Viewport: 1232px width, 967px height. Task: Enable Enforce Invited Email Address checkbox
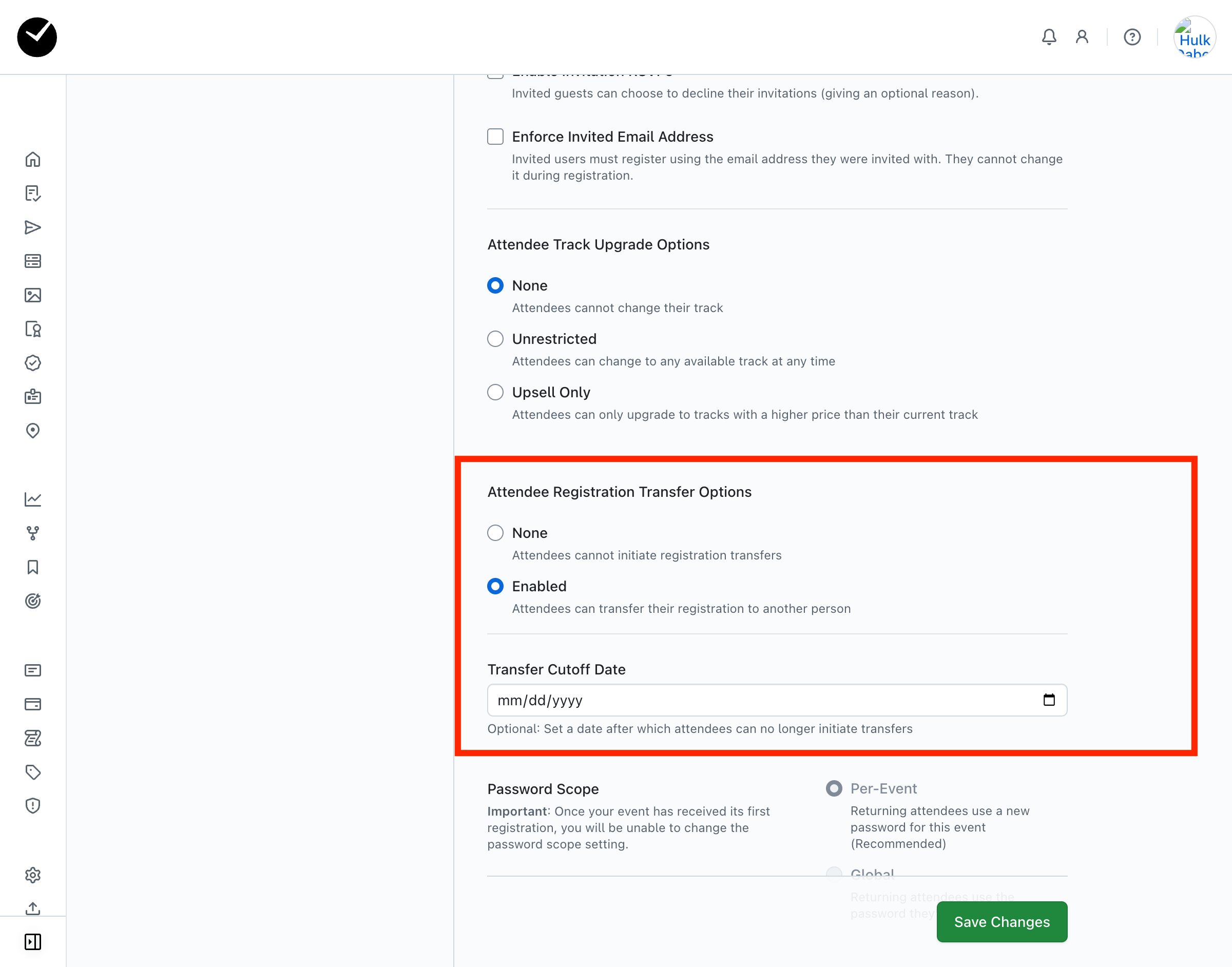pyautogui.click(x=495, y=137)
